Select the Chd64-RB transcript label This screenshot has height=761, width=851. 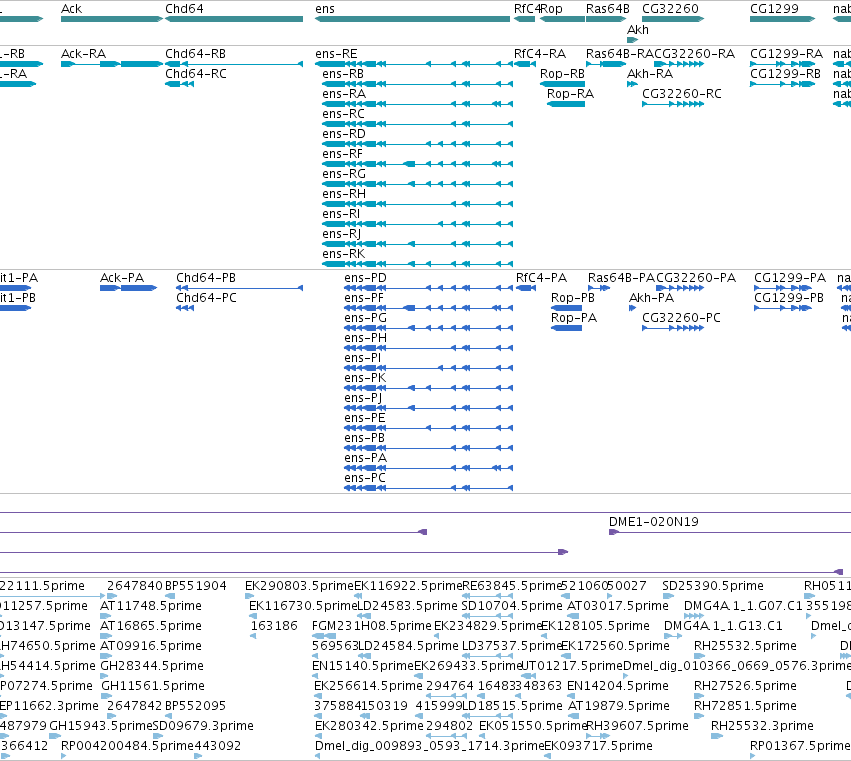click(x=195, y=54)
